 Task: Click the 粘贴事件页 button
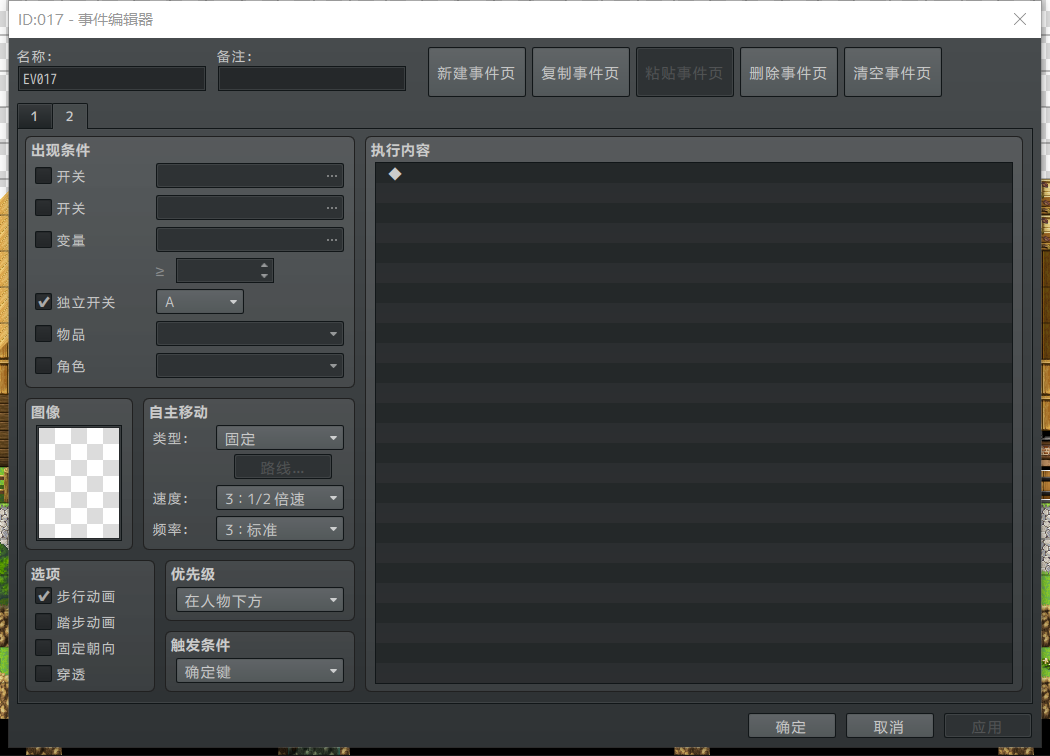[684, 72]
